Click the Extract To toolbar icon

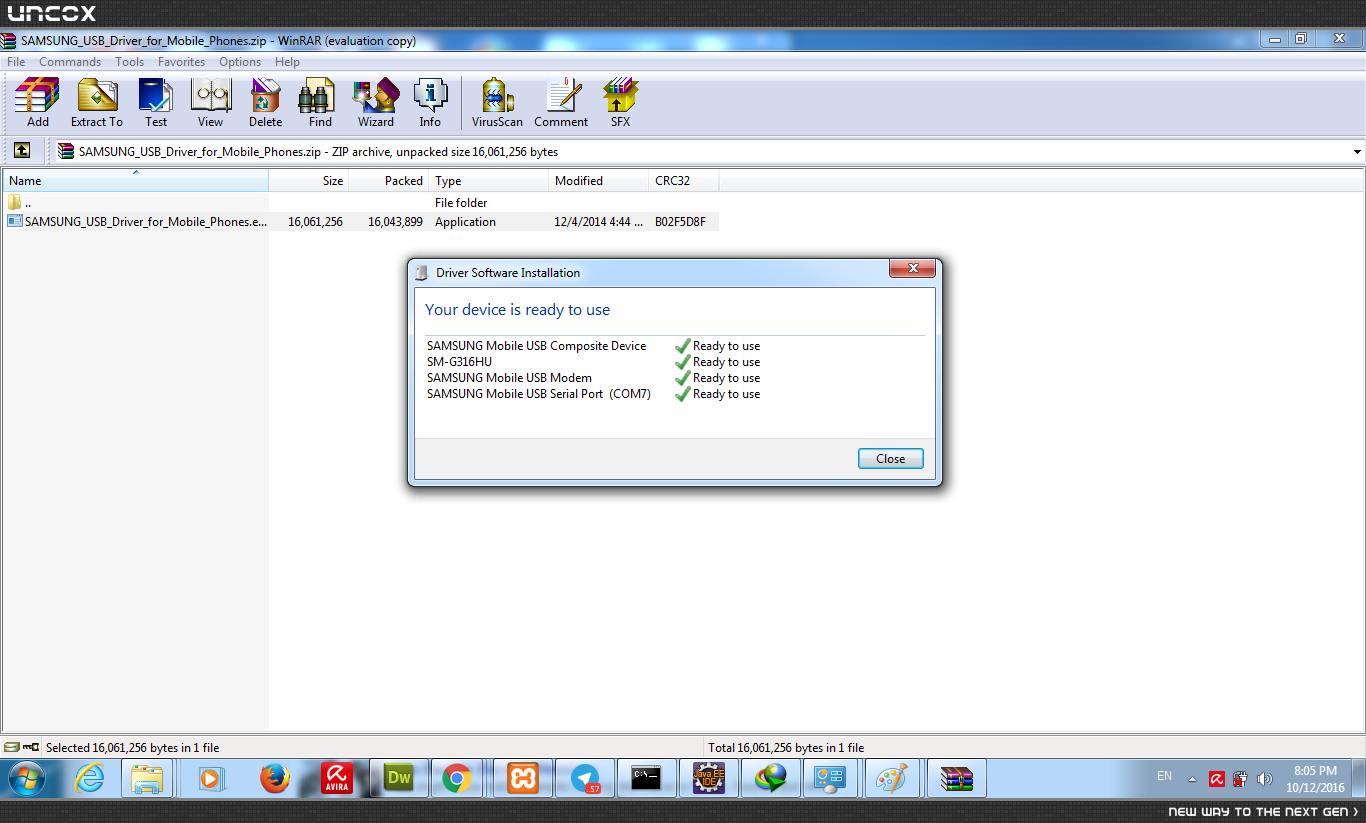coord(97,102)
